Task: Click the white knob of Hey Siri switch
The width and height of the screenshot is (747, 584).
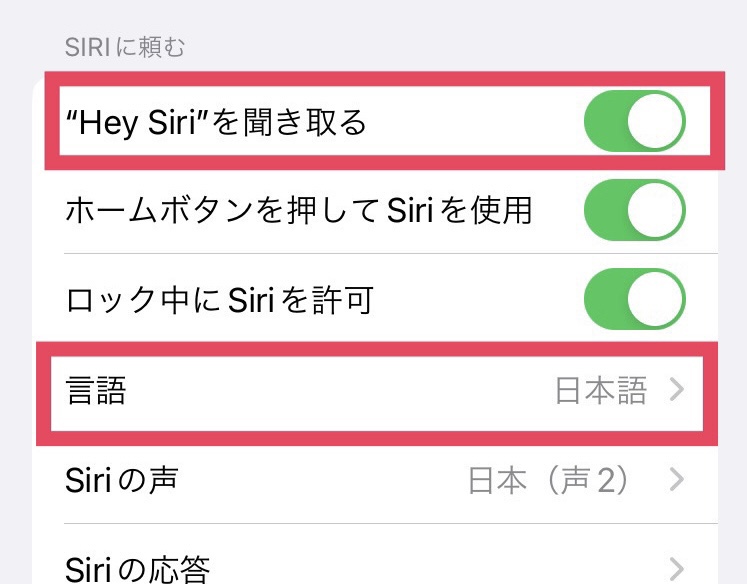Action: pos(655,121)
